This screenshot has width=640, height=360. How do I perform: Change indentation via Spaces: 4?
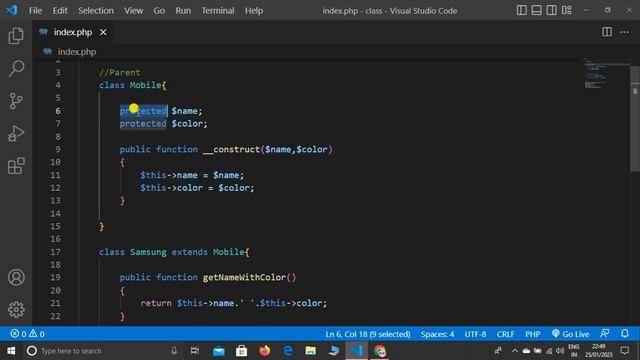437,334
